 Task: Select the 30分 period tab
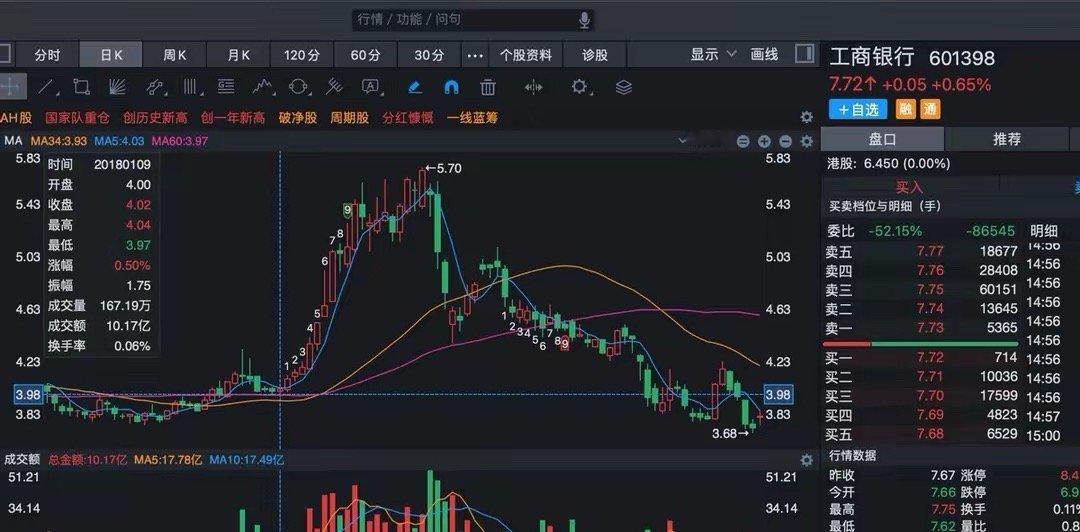point(429,55)
